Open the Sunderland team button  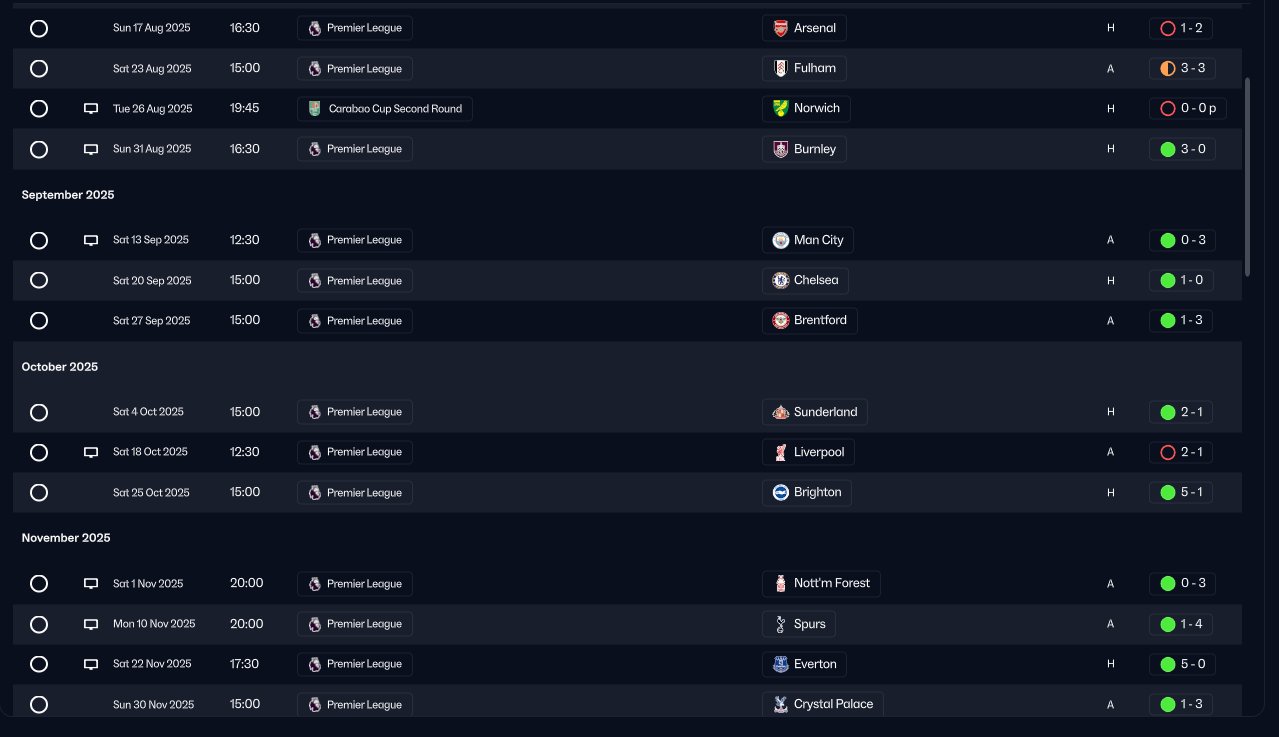(814, 412)
